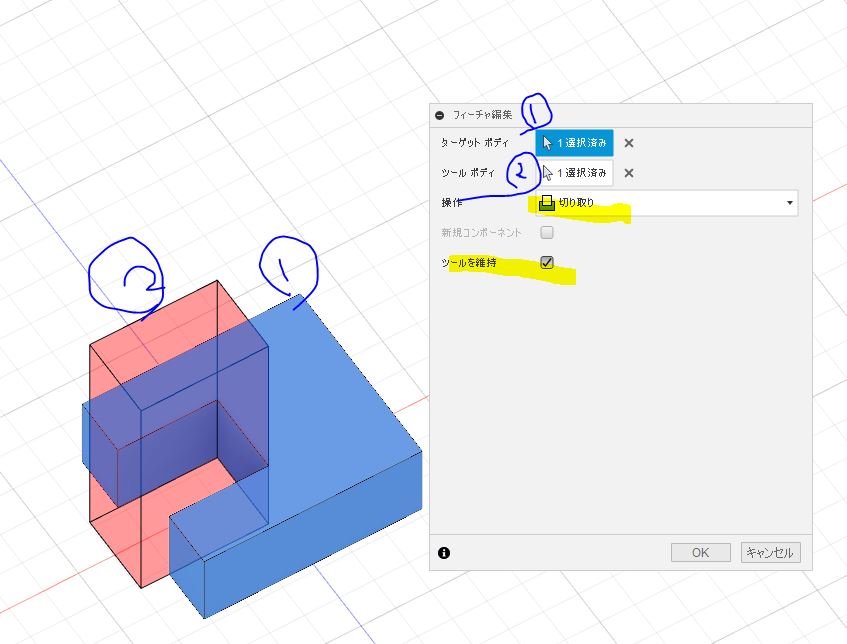
Task: Click the ツール ボディ selection button
Action: click(574, 173)
